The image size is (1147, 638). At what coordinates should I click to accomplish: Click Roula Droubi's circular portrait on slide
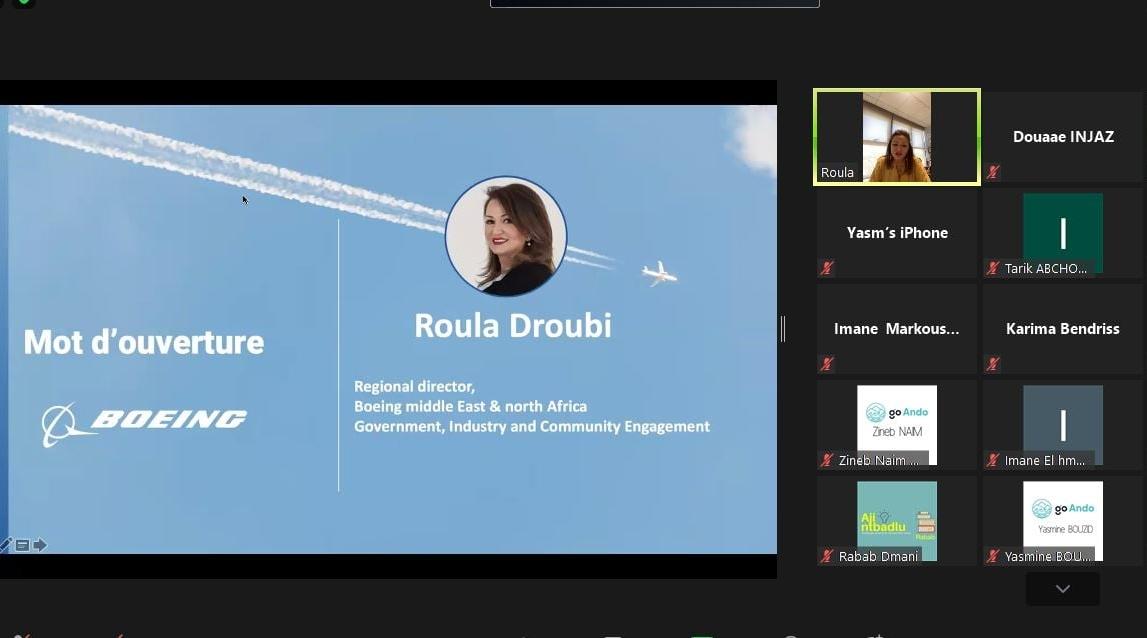click(x=506, y=236)
